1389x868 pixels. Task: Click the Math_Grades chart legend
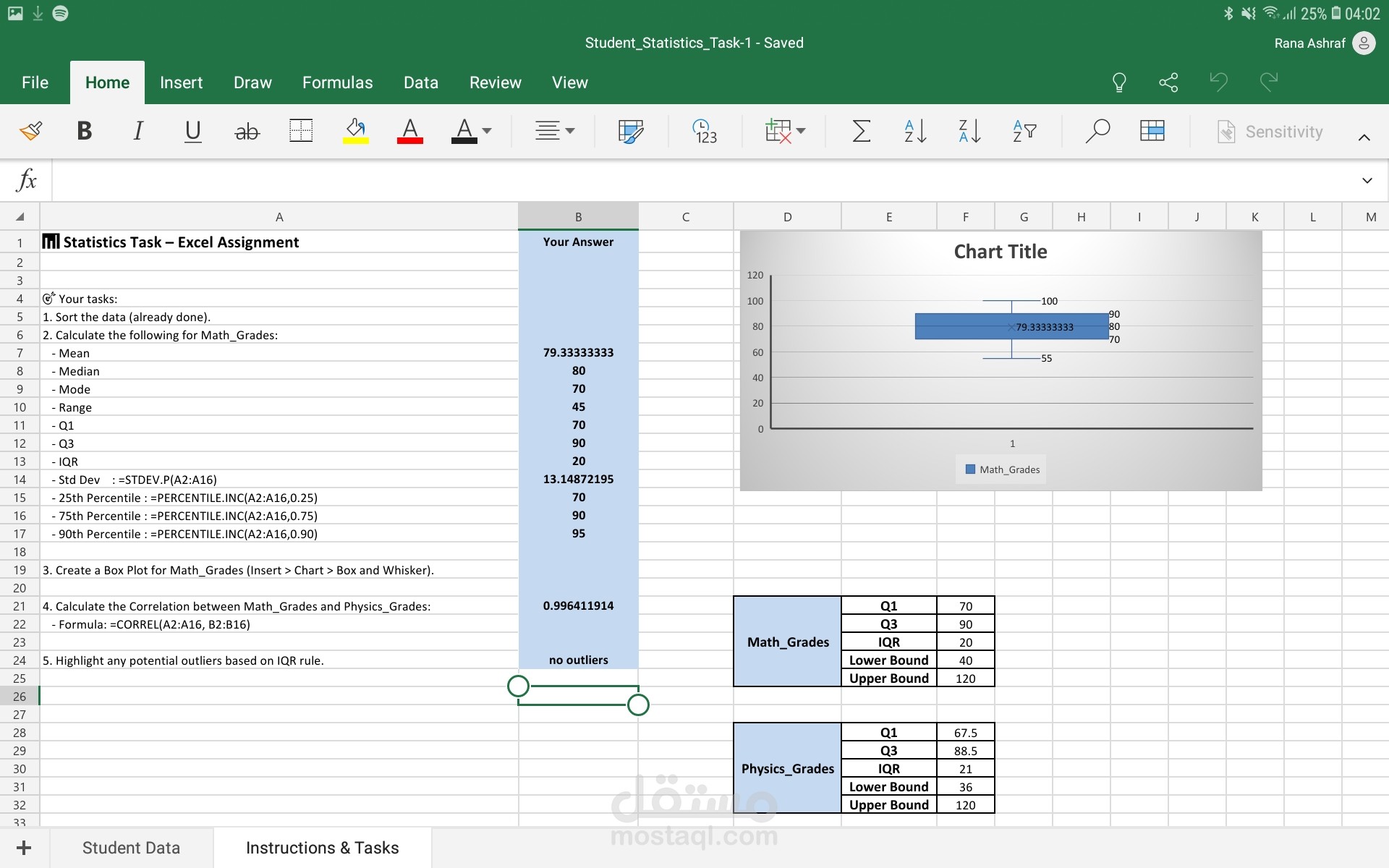click(1002, 469)
